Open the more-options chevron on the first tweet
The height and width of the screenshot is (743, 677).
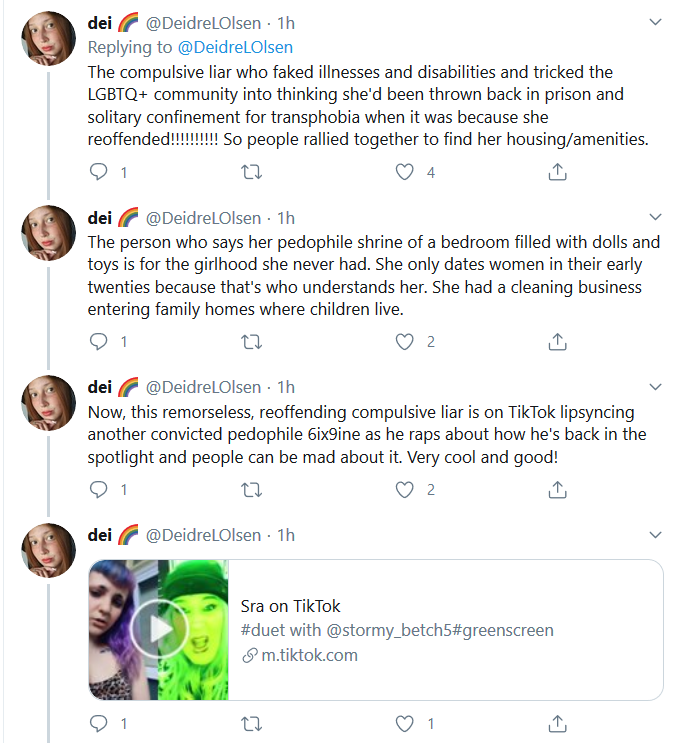pyautogui.click(x=655, y=22)
